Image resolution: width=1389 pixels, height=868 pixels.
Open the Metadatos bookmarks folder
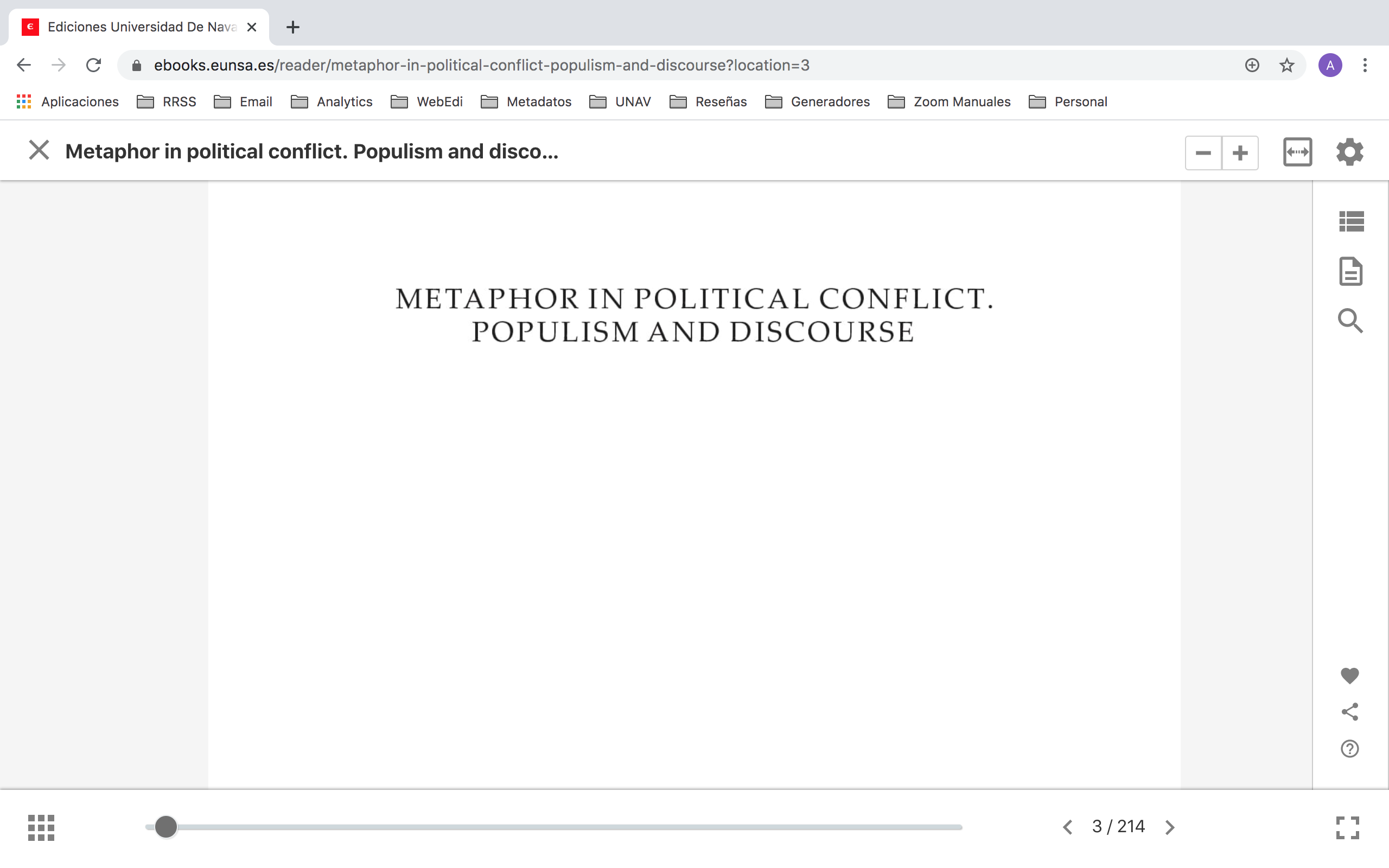click(x=526, y=101)
